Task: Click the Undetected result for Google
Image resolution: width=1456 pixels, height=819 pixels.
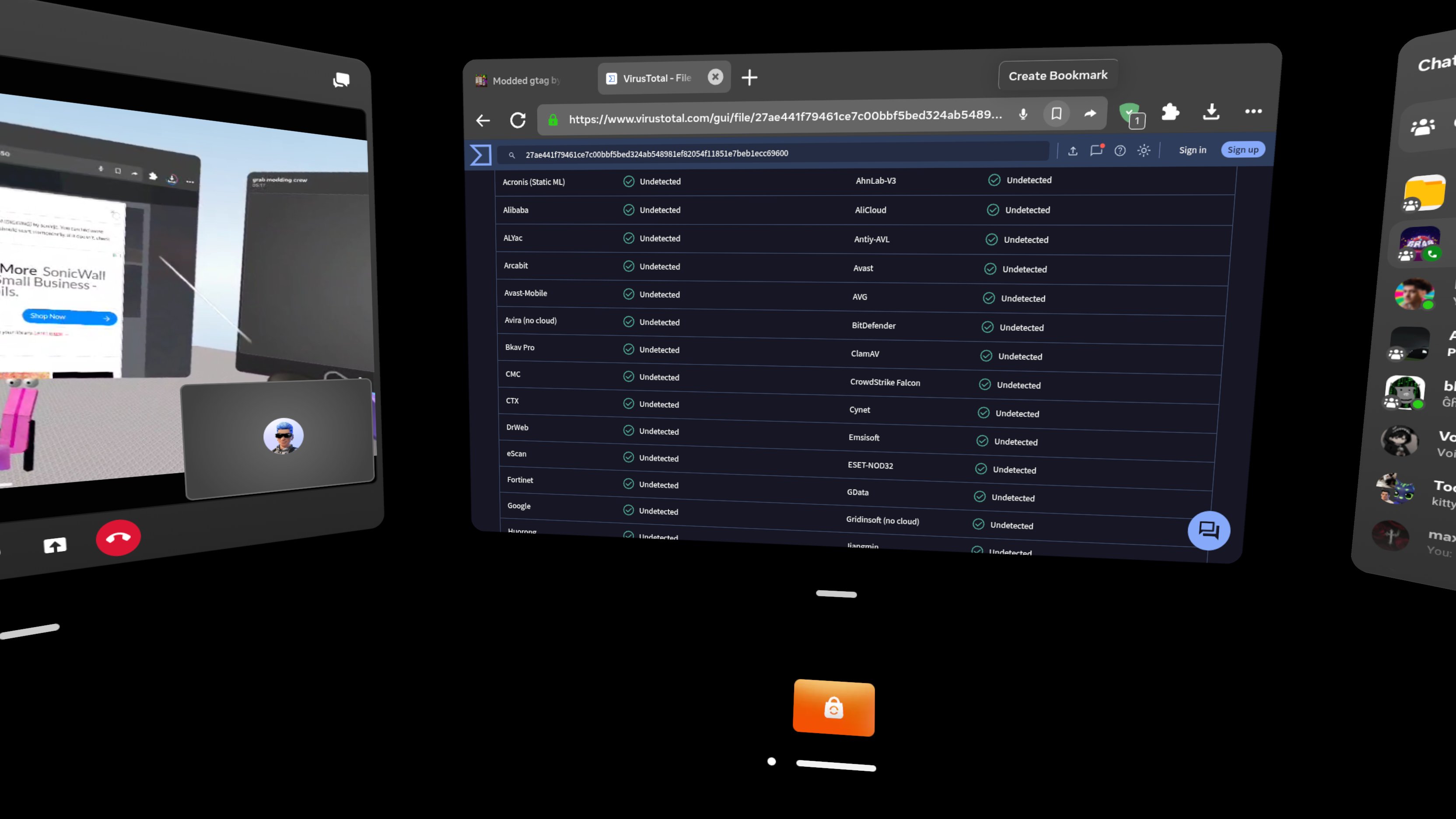Action: pos(650,511)
